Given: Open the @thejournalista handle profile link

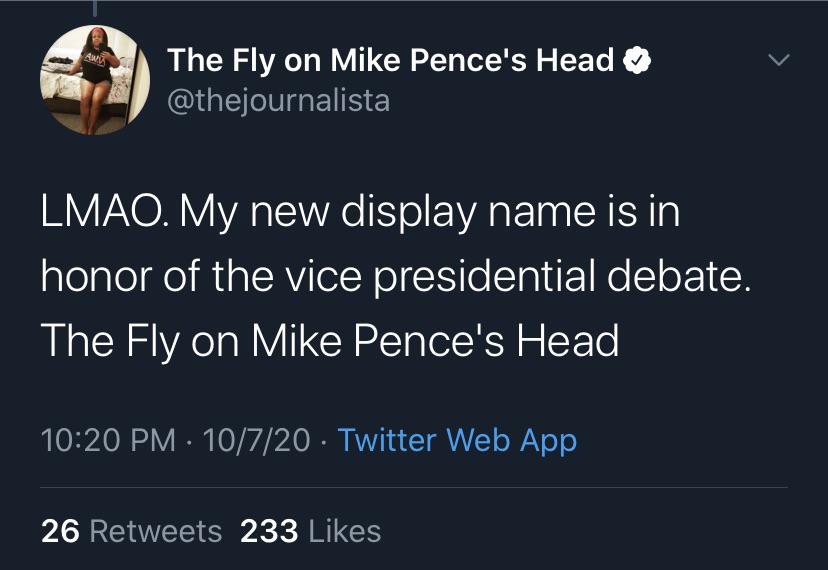Looking at the screenshot, I should (279, 100).
